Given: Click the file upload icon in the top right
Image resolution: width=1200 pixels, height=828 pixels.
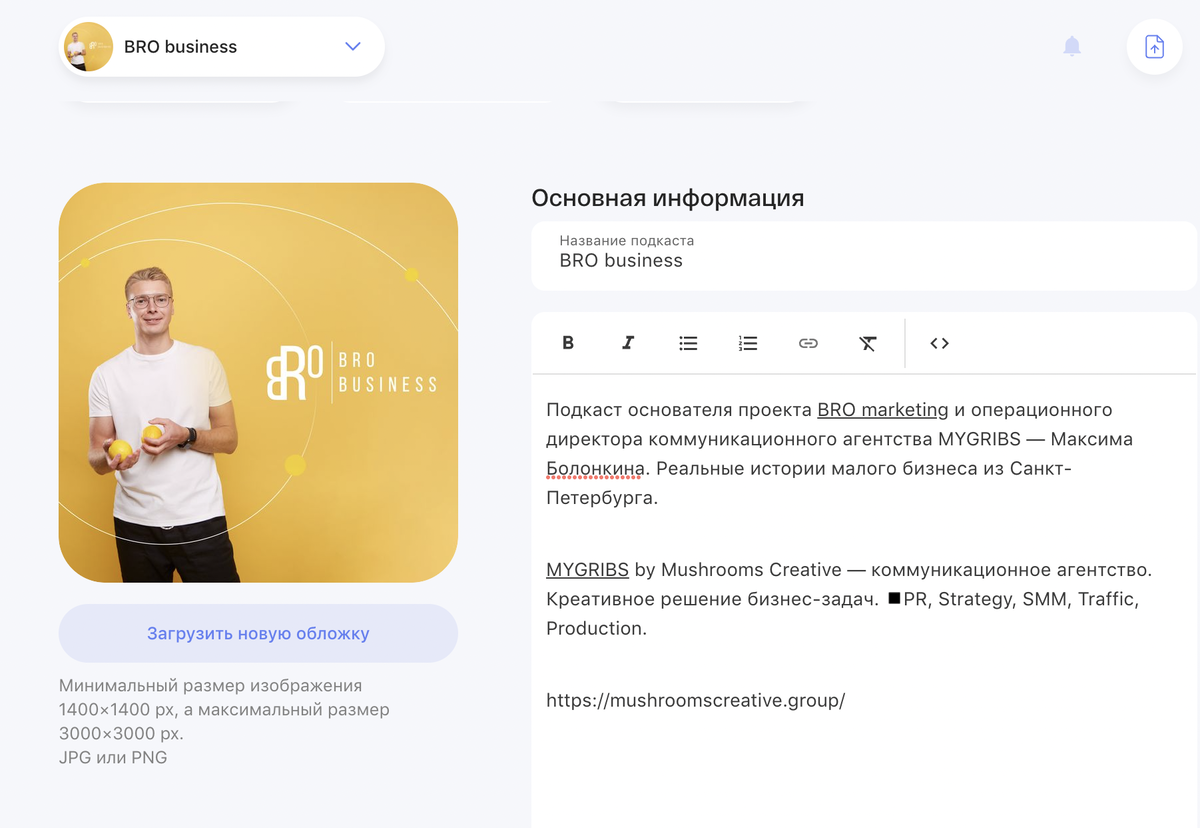Looking at the screenshot, I should tap(1155, 46).
